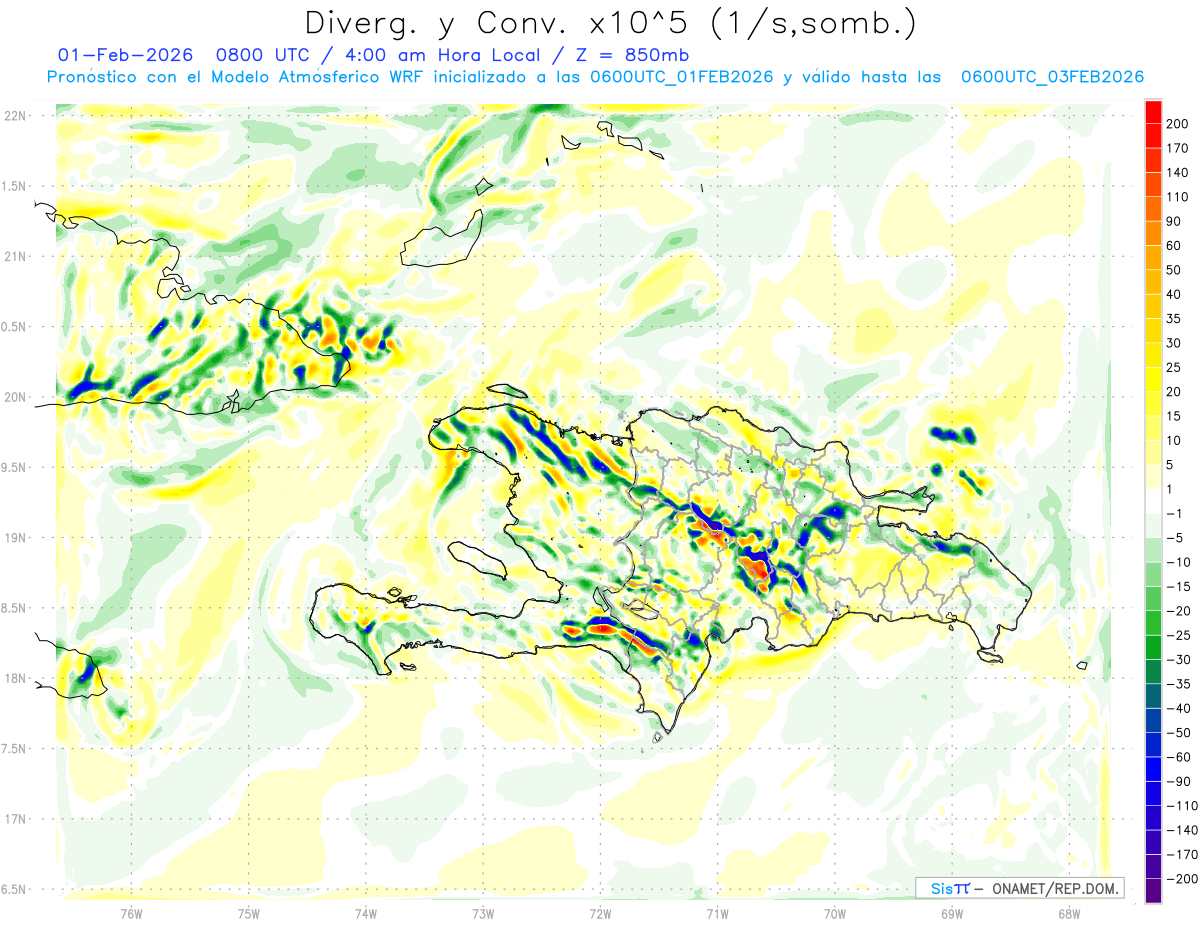Click the 73W longitude label
Viewport: 1200px width, 927px height.
[483, 913]
